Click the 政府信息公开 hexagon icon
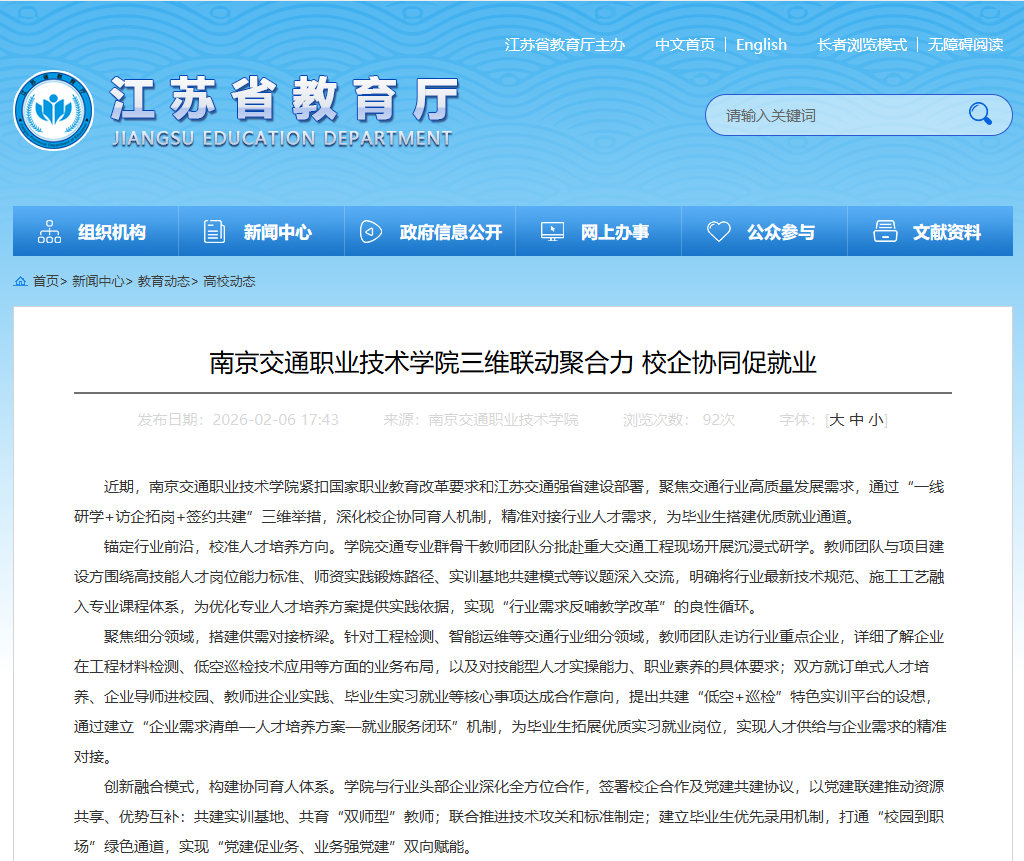Viewport: 1024px width, 861px height. click(370, 232)
